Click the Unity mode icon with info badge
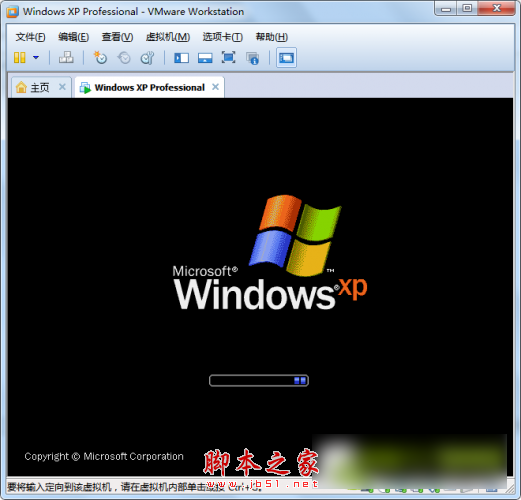This screenshot has height=500, width=521. (252, 58)
